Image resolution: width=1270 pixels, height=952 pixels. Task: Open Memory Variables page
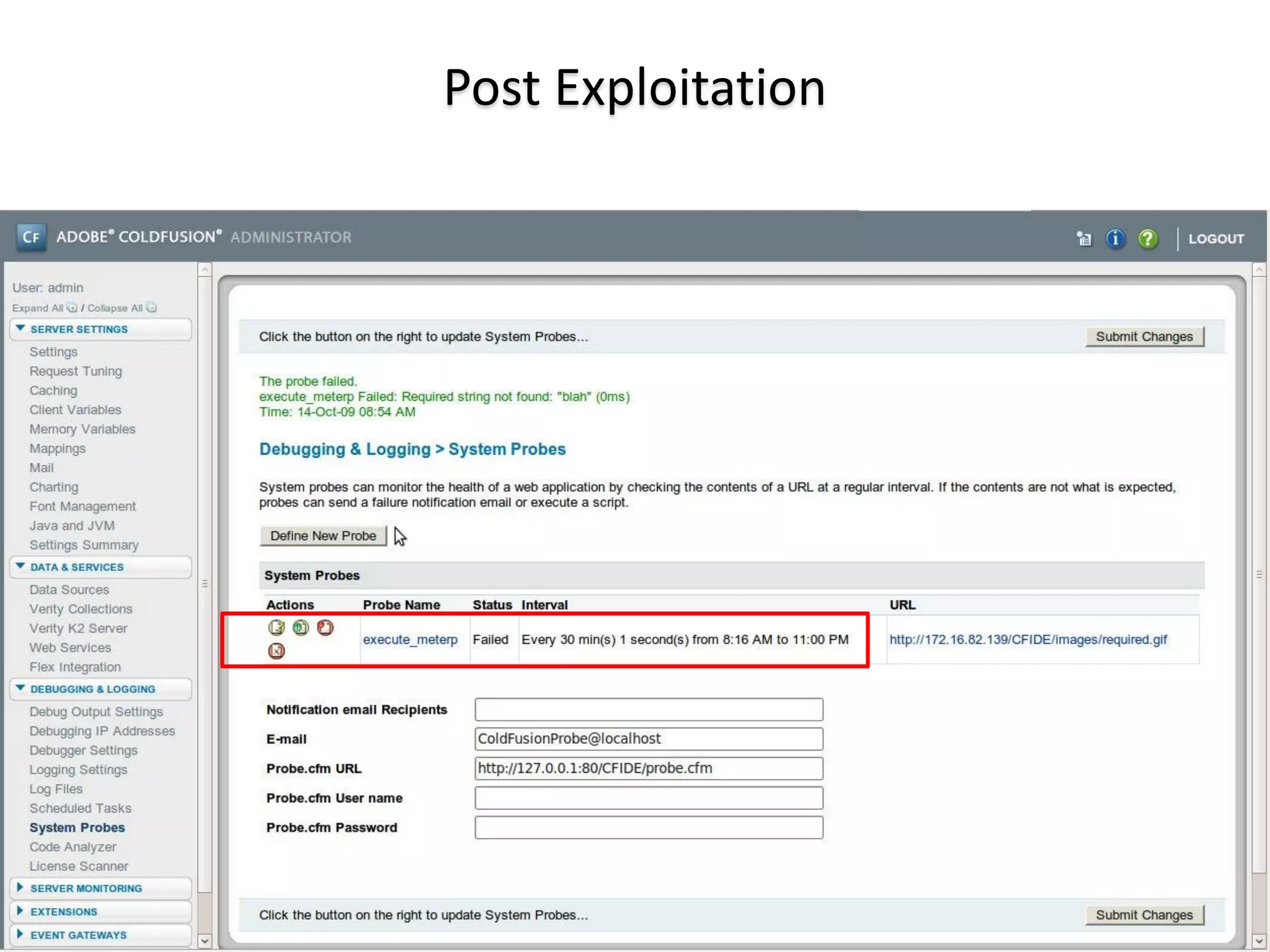point(82,429)
